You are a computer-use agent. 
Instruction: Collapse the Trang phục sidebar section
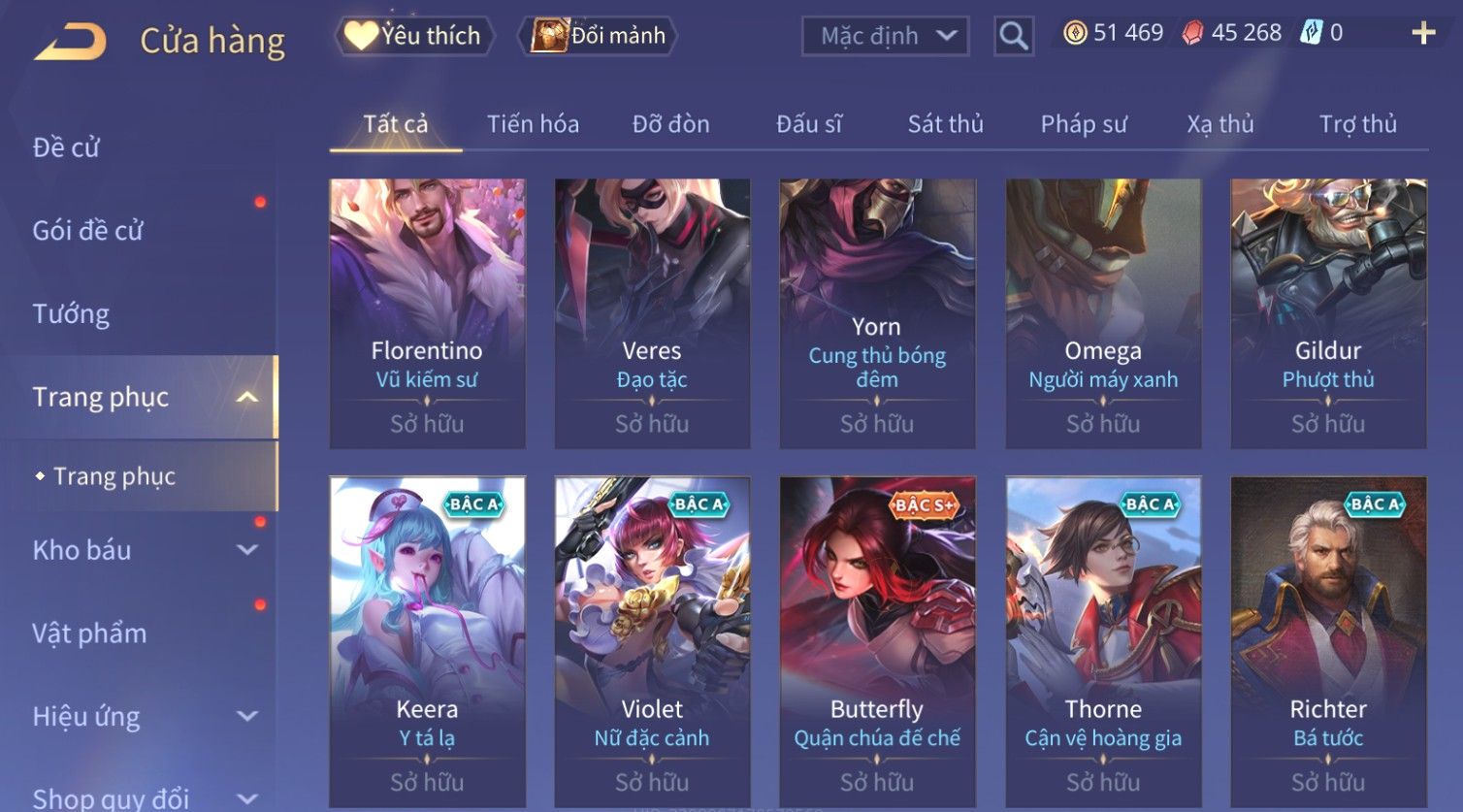tap(247, 397)
